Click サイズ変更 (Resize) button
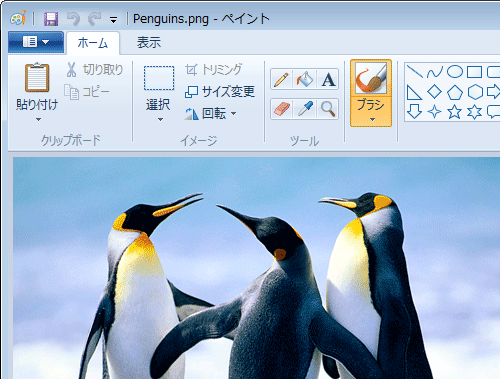The width and height of the screenshot is (500, 379). click(220, 91)
